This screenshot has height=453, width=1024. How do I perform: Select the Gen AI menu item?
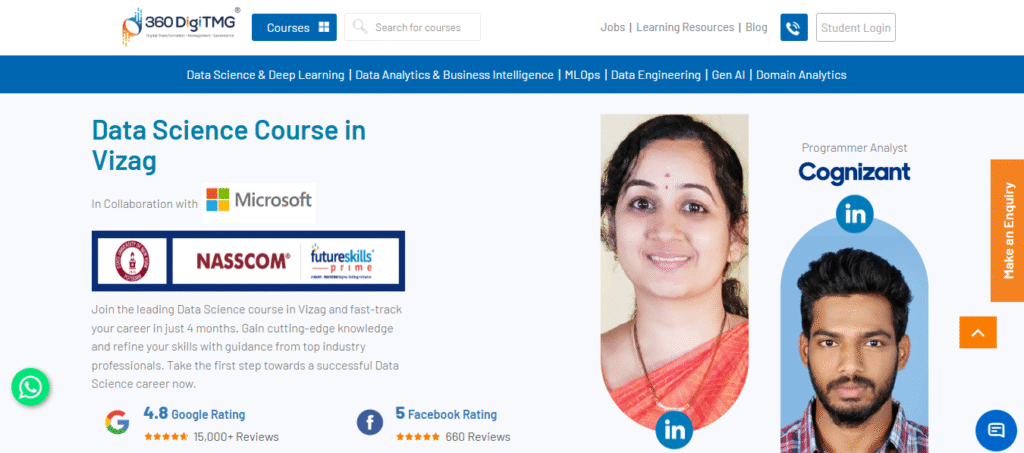(728, 75)
